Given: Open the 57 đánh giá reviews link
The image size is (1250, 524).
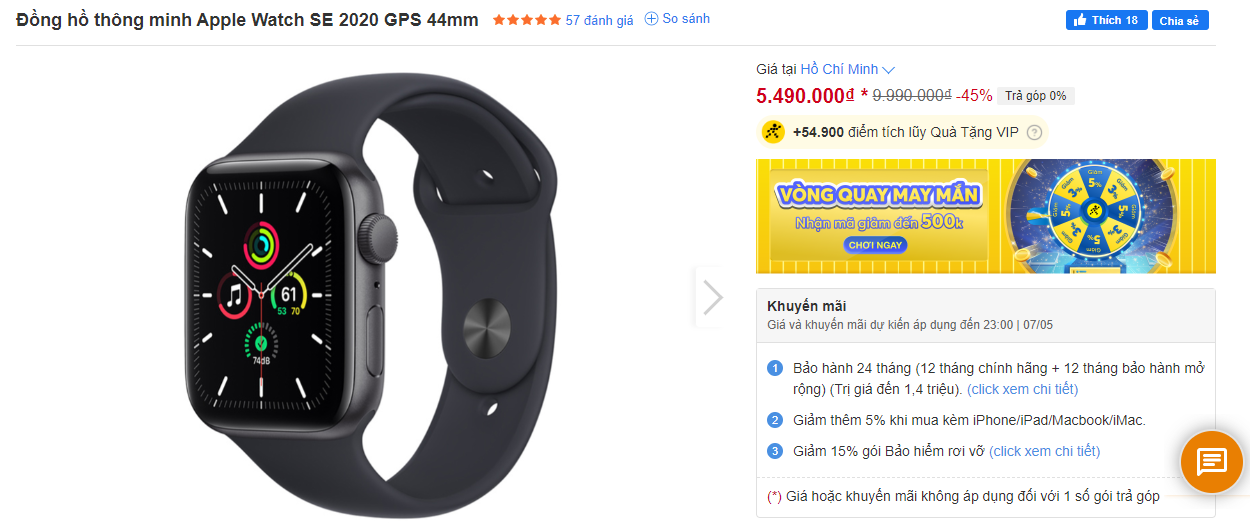Looking at the screenshot, I should (x=599, y=20).
